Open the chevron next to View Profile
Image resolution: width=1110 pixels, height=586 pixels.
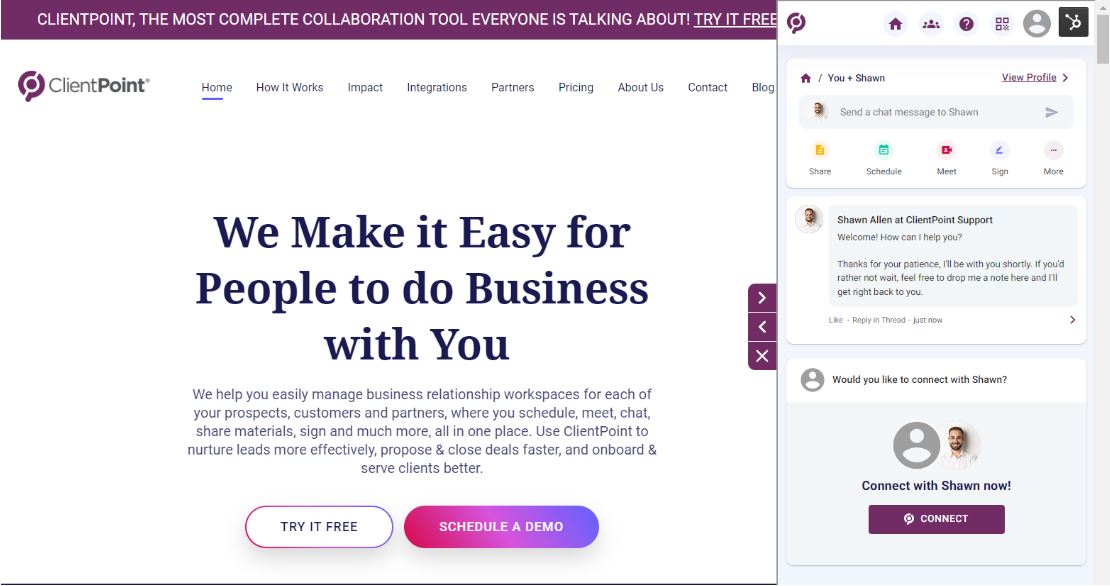point(1065,78)
